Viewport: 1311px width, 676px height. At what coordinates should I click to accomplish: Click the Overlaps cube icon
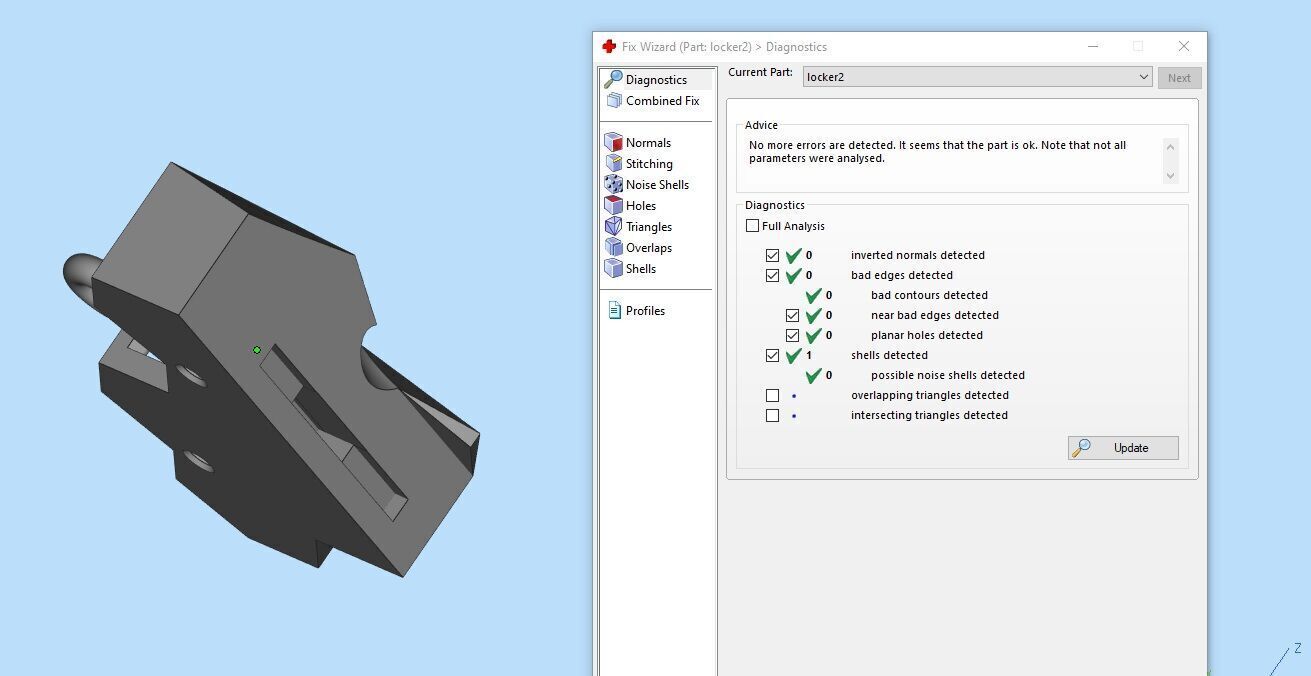(613, 248)
